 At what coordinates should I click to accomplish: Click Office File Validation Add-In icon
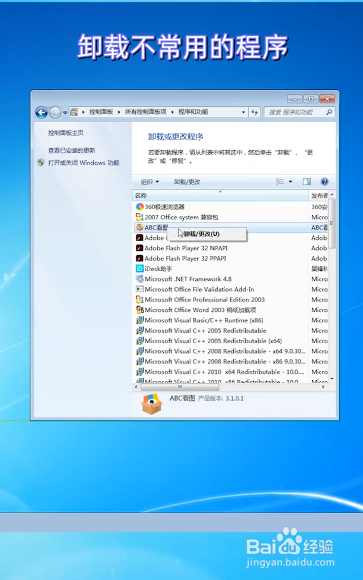(x=140, y=289)
